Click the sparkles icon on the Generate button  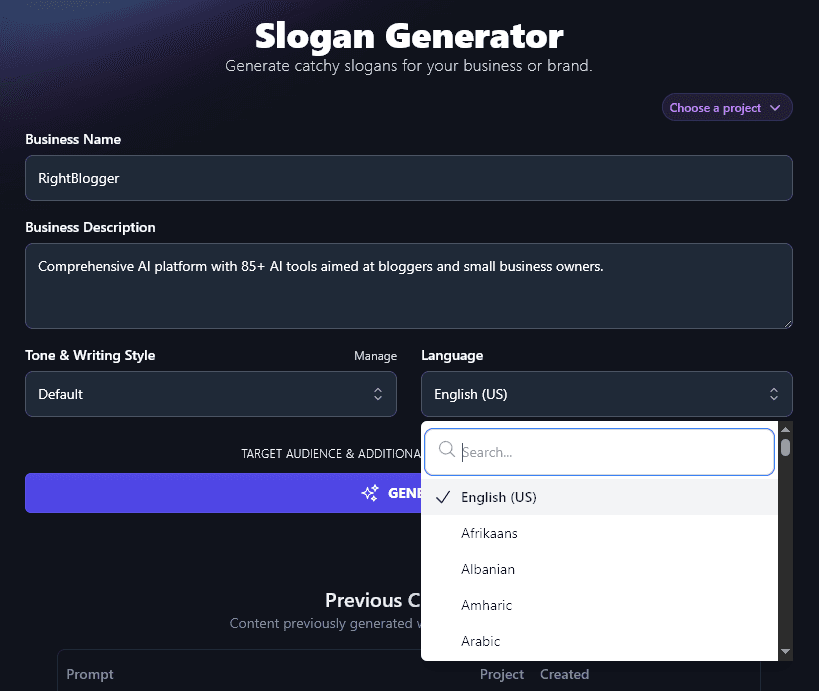coord(370,492)
